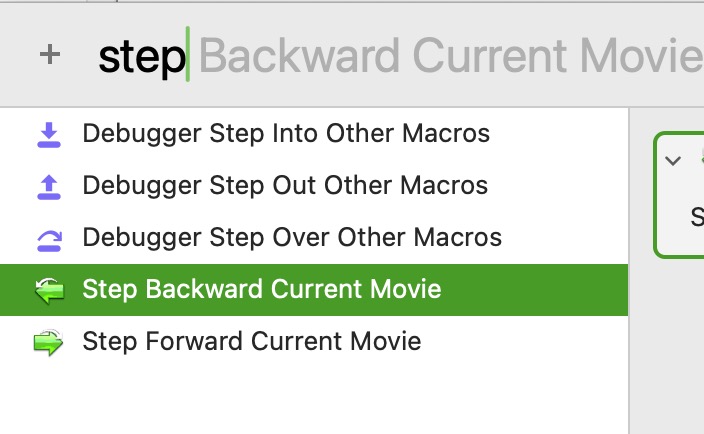Click divider between action list and editor pane
The width and height of the screenshot is (704, 434).
click(629, 271)
